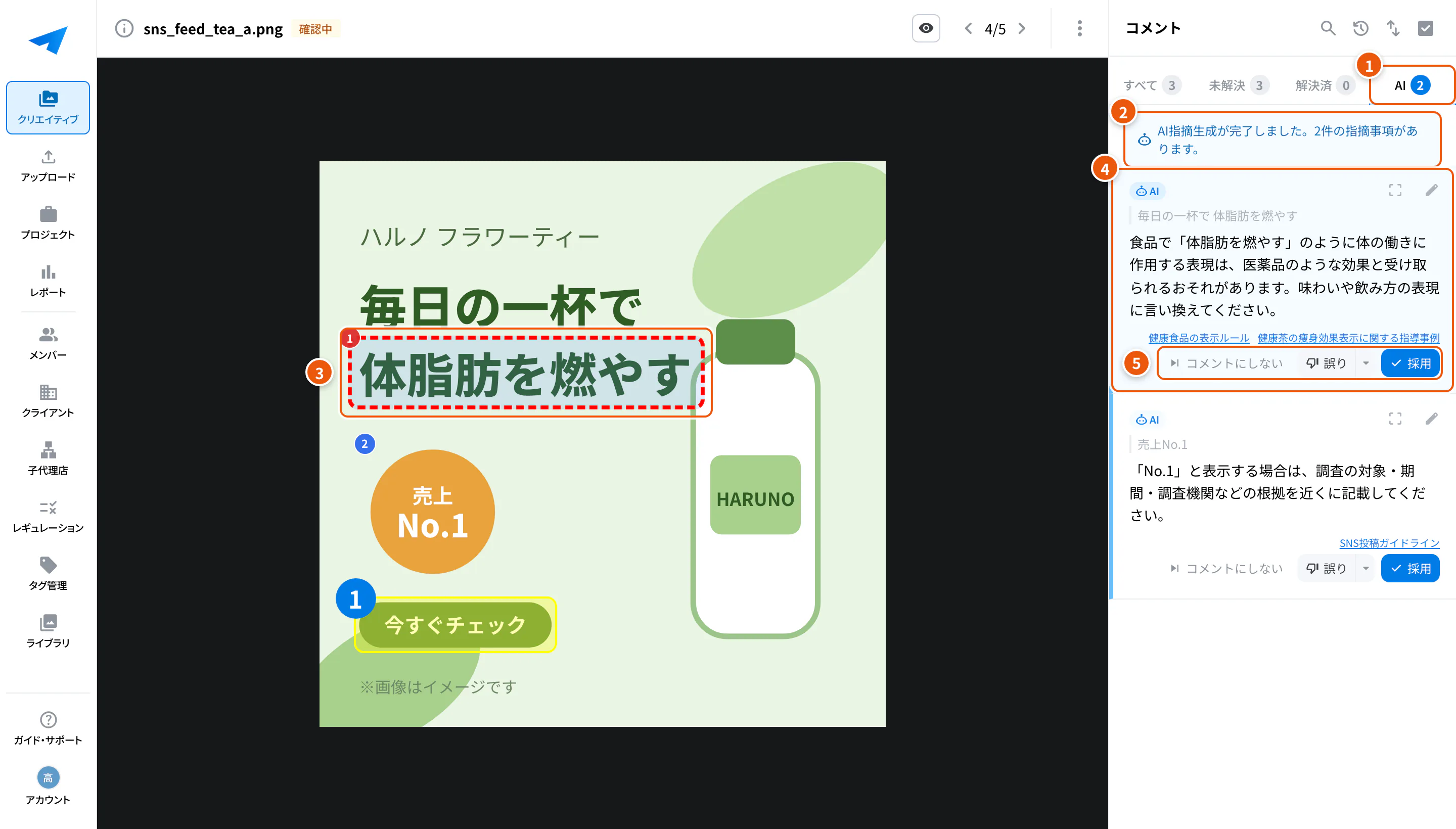
Task: Open the クリエイティブ section
Action: point(48,108)
